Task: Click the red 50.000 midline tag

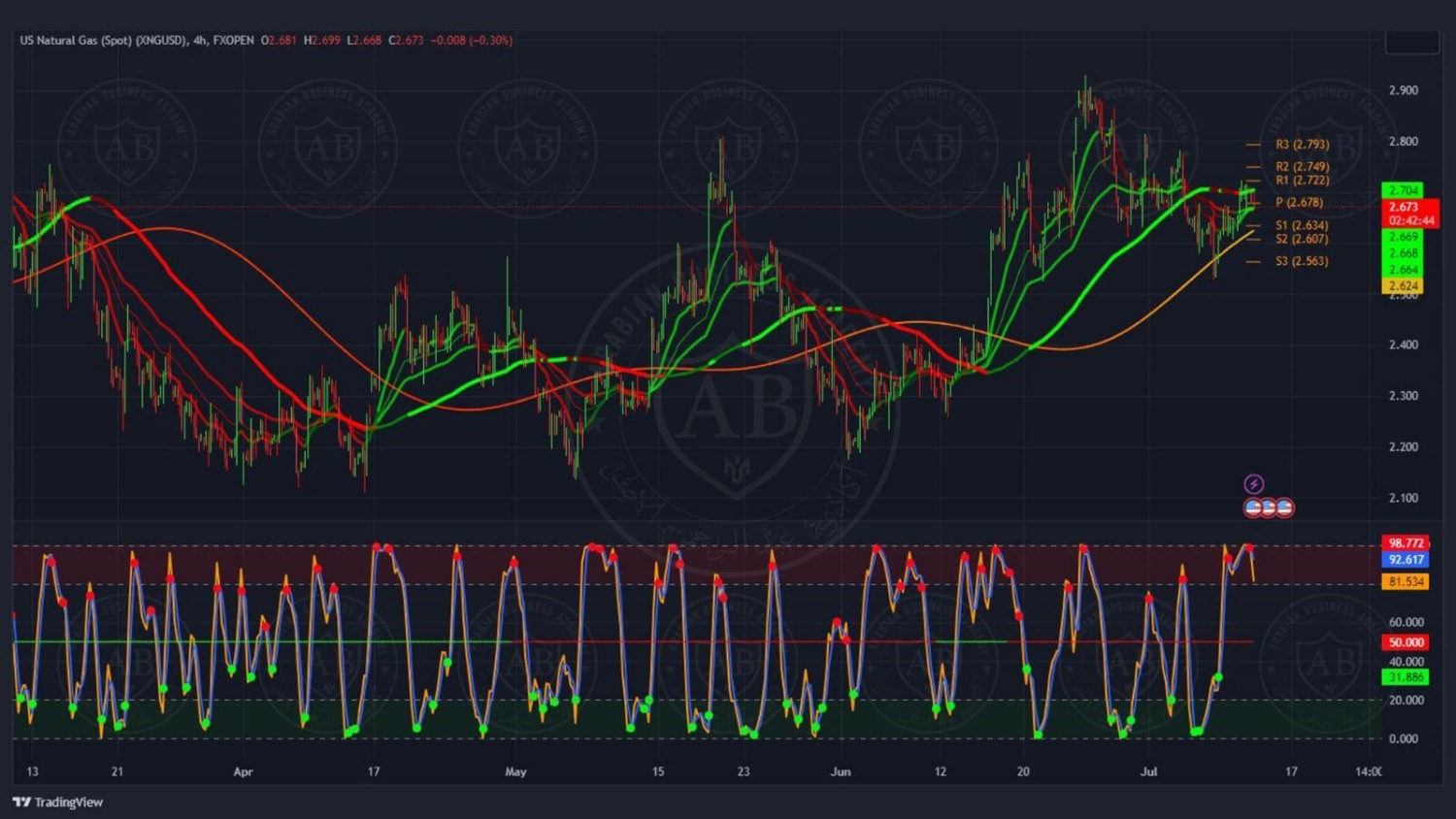Action: [x=1406, y=643]
